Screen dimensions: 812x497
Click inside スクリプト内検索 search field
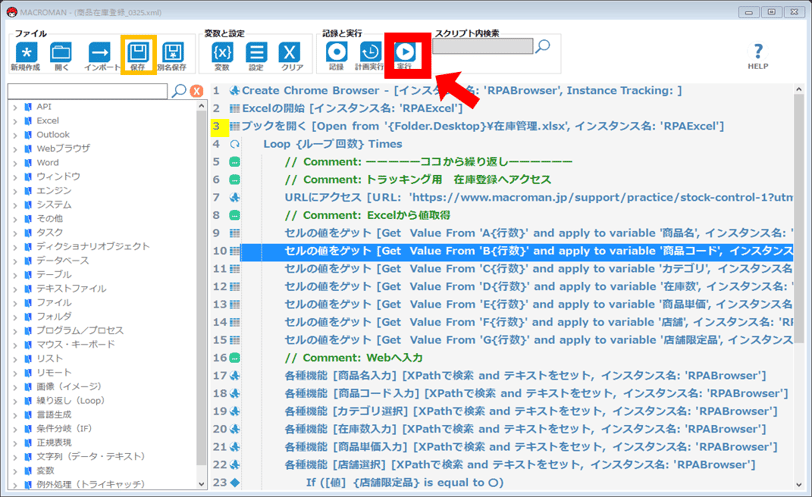coord(483,46)
